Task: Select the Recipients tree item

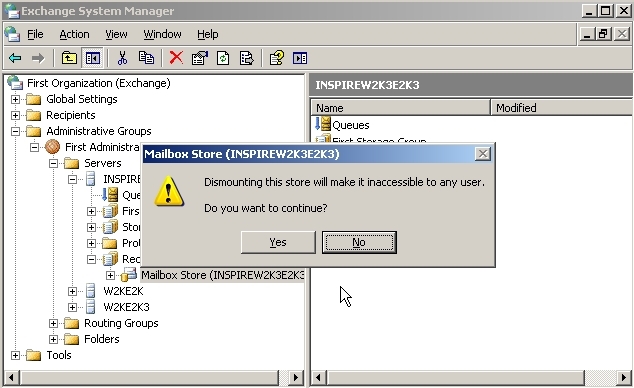Action: click(x=71, y=115)
